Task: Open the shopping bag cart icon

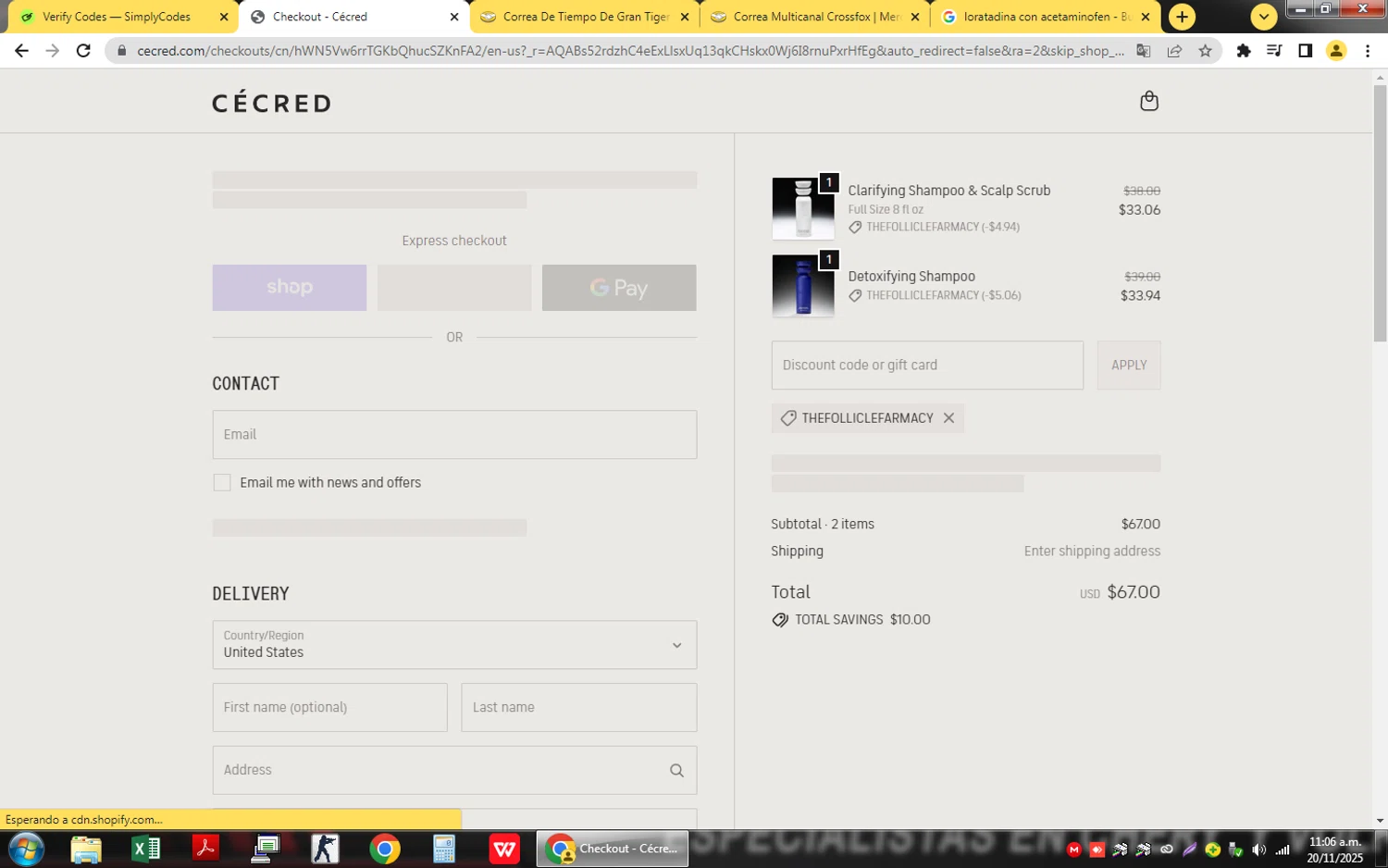Action: (1149, 101)
